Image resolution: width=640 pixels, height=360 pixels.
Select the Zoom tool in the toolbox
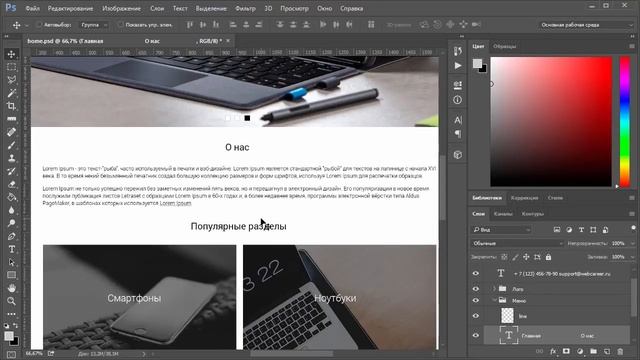click(11, 301)
